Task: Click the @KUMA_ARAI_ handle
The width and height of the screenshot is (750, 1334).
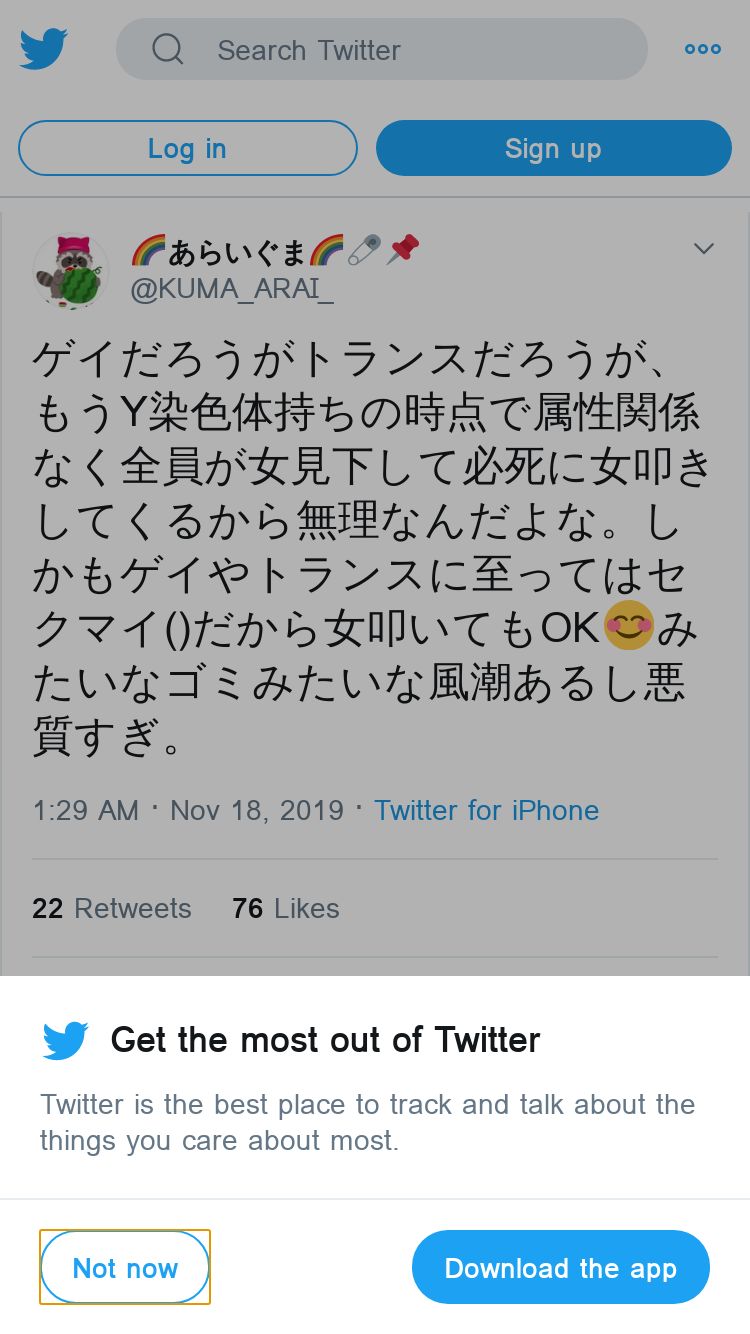Action: pos(232,290)
